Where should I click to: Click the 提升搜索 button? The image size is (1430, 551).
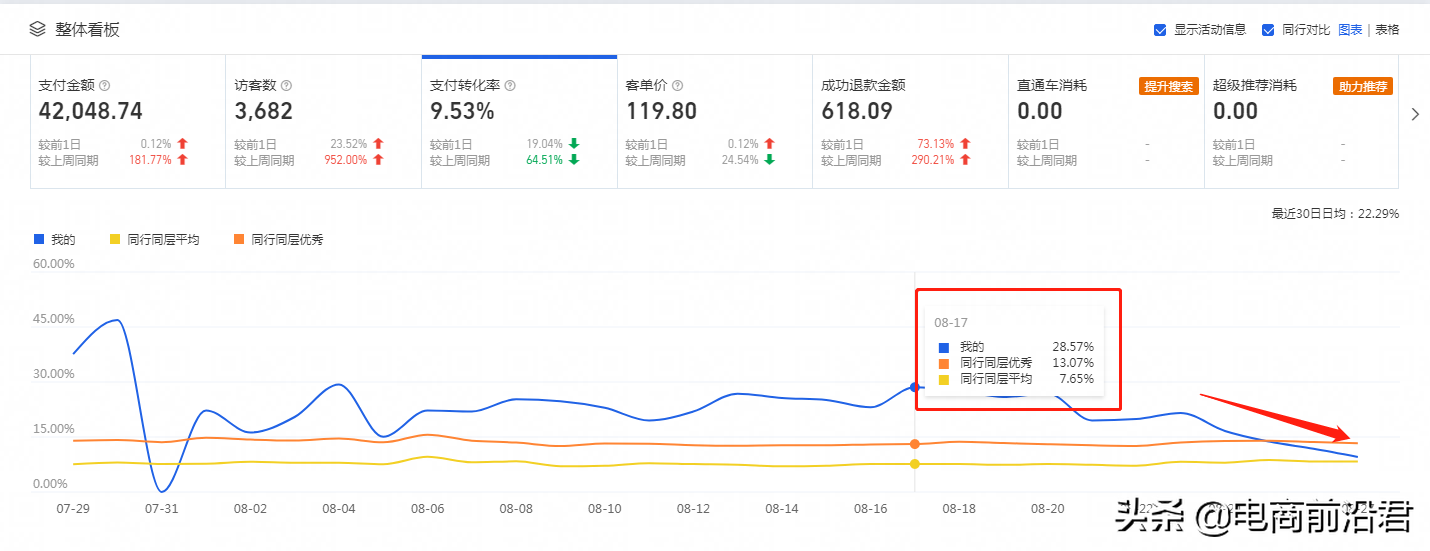click(1168, 86)
